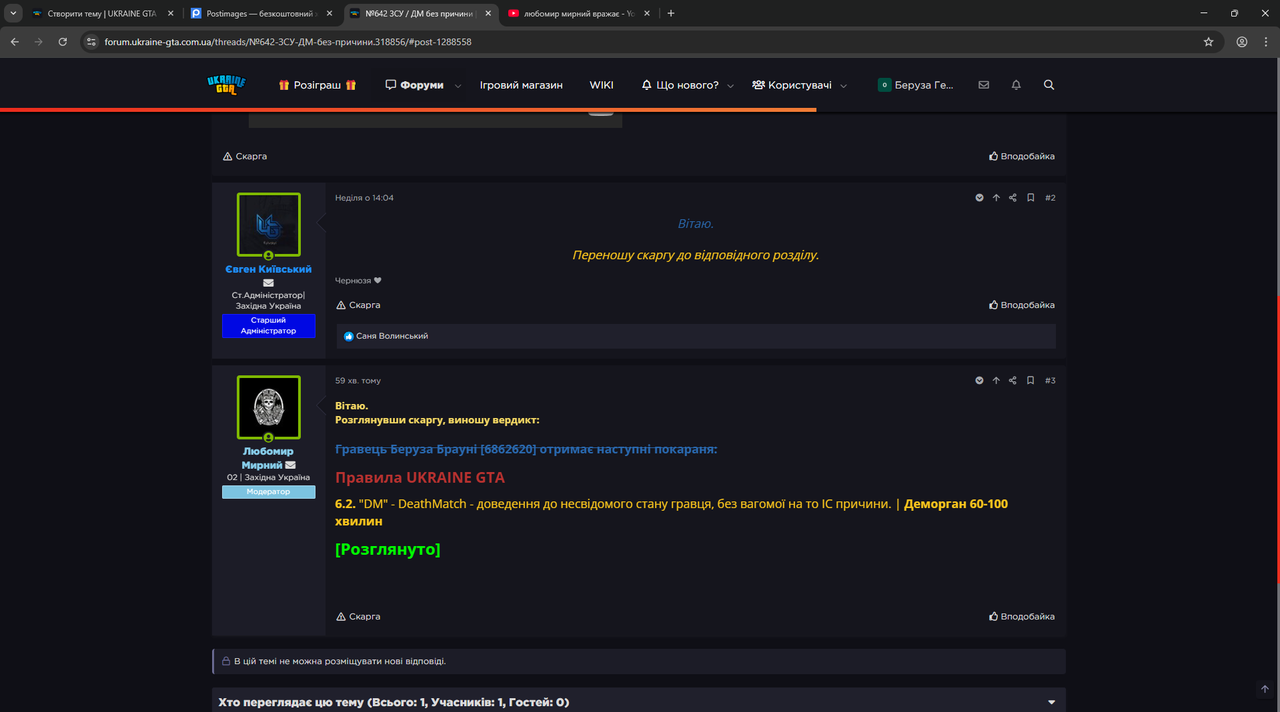
Task: Open the Беруза Ге... account menu
Action: tap(915, 85)
